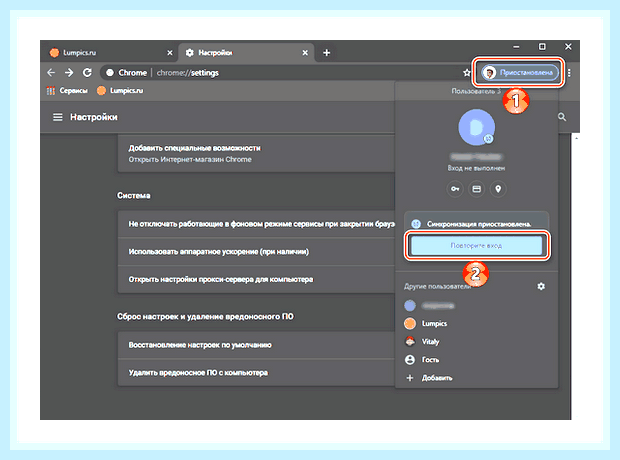
Task: Go back with the browser back arrow
Action: tap(51, 73)
